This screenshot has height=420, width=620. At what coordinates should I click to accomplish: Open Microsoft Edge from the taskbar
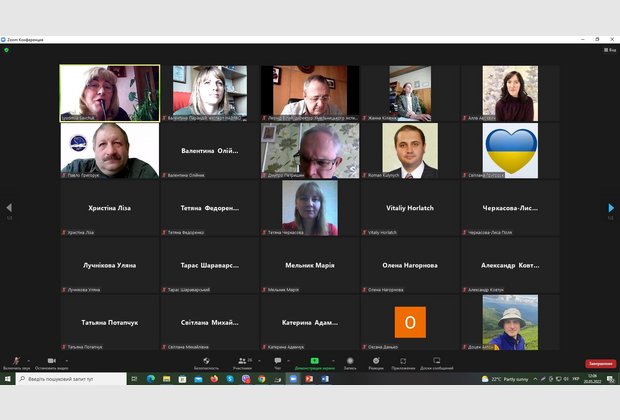click(x=151, y=379)
